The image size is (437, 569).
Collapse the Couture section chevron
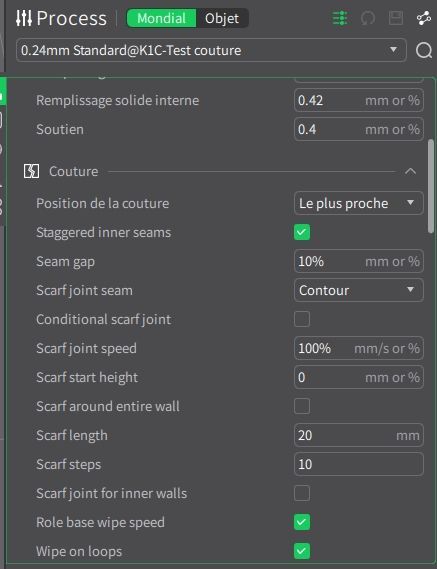pos(411,171)
